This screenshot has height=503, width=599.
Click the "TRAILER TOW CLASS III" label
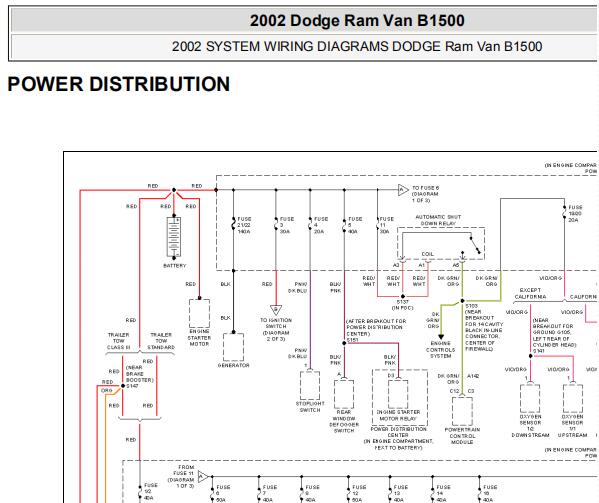118,341
